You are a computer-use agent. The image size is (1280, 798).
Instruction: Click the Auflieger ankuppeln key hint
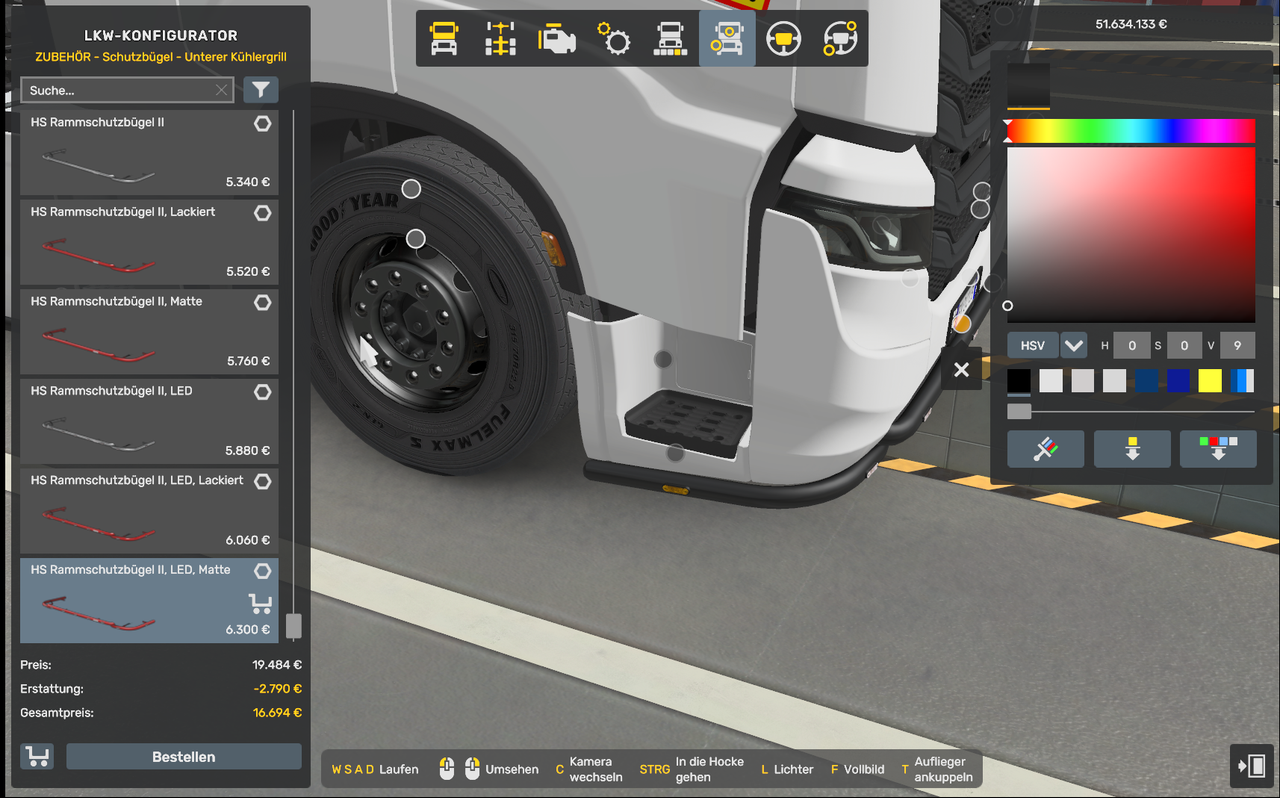(x=935, y=769)
